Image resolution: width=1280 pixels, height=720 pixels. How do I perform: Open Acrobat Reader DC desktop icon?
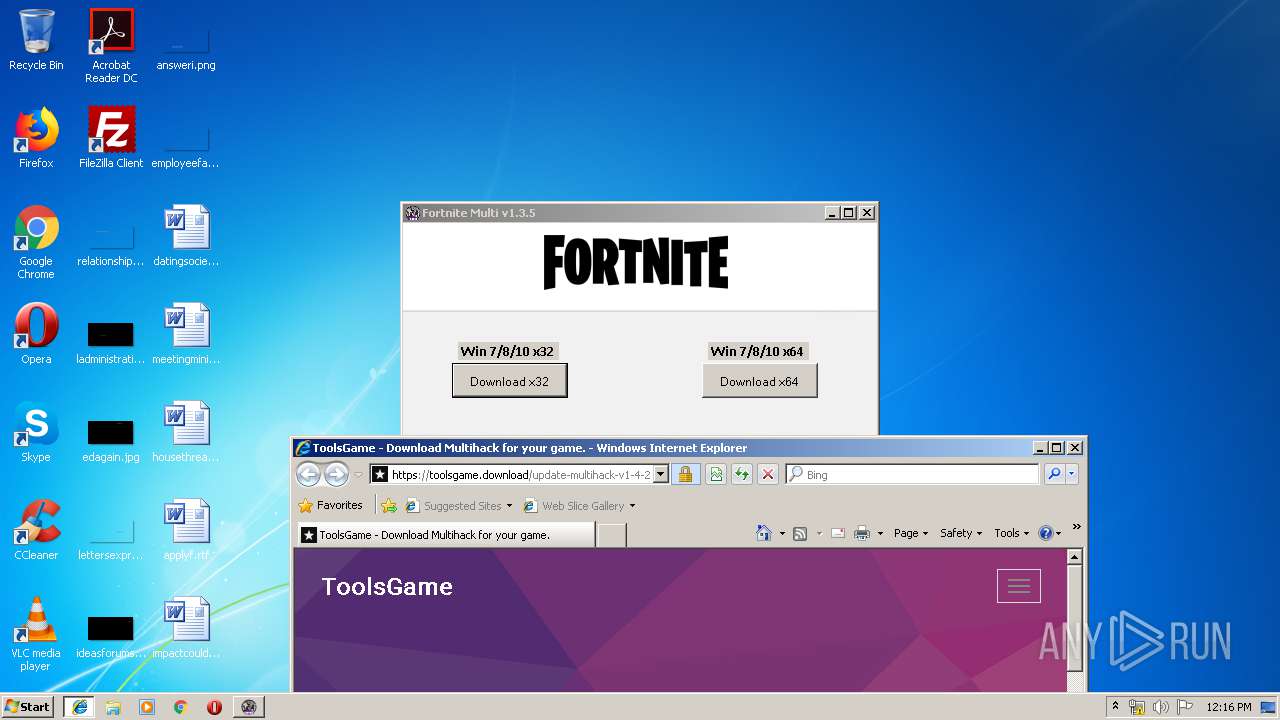pos(111,45)
